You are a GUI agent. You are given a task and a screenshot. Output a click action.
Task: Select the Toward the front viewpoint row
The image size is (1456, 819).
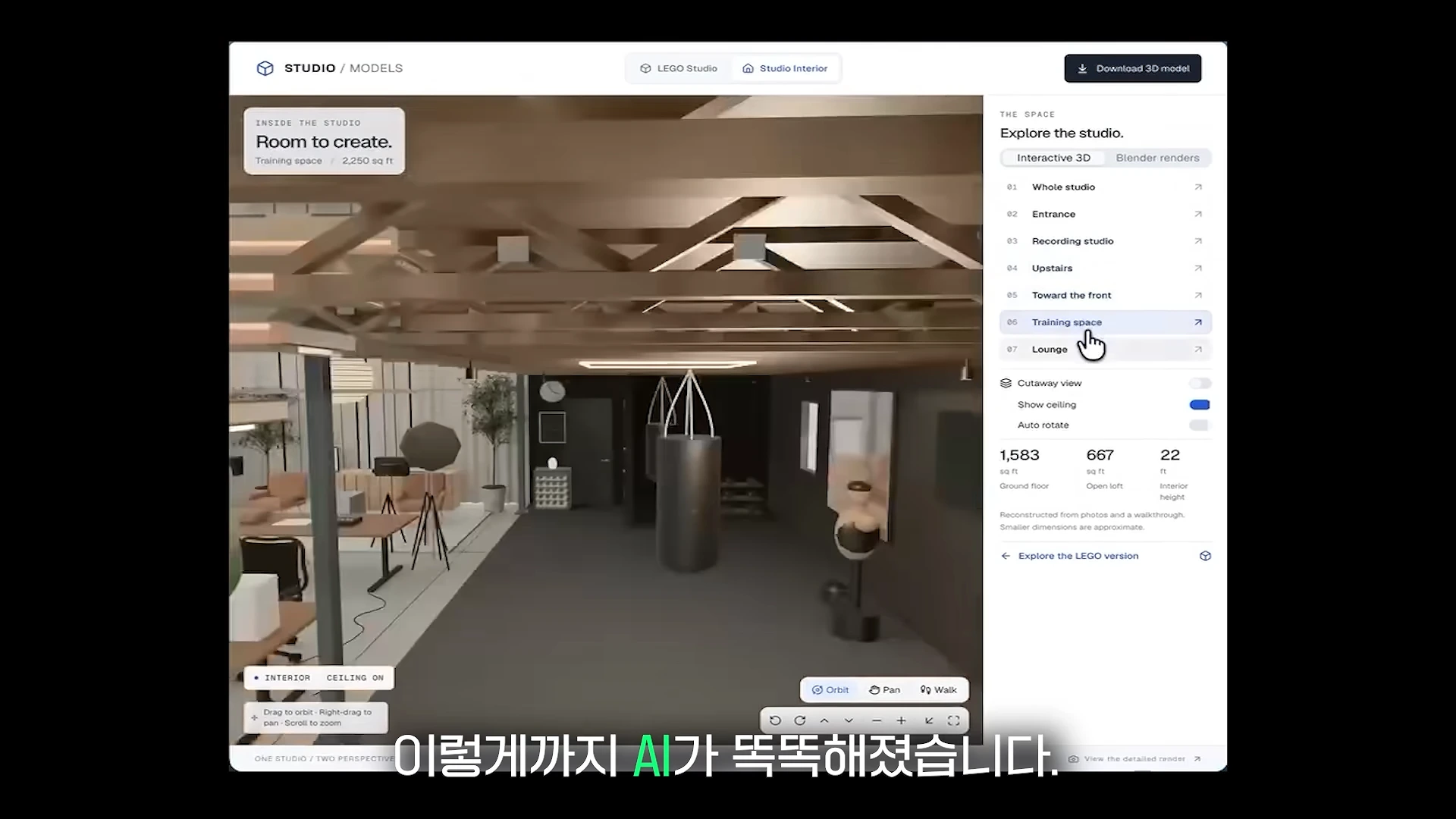coord(1106,295)
